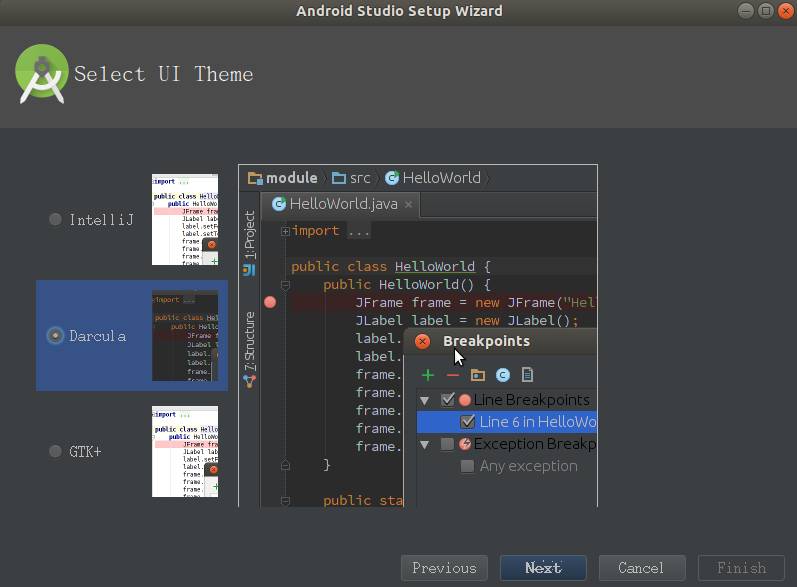Click the Android Studio logo
This screenshot has width=797, height=587.
point(42,74)
